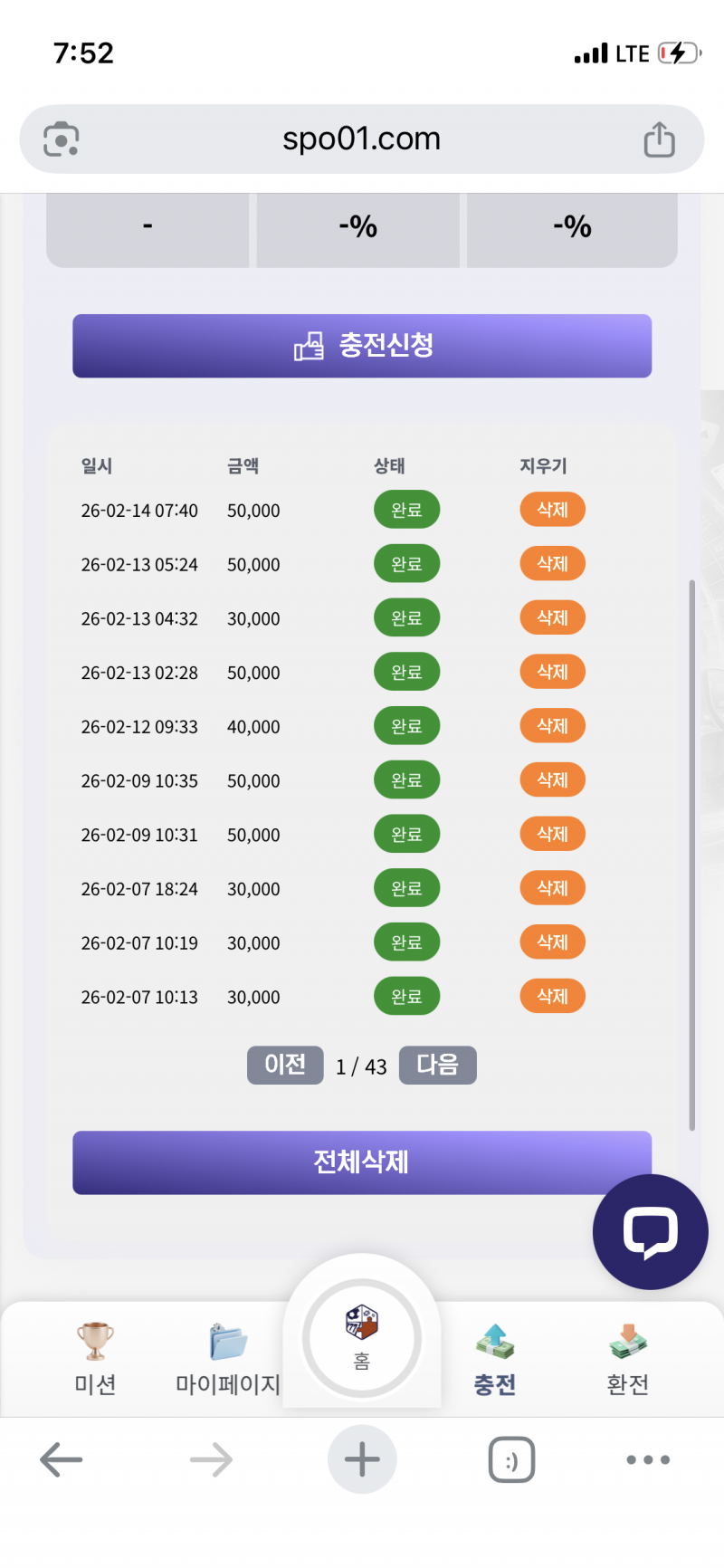
Task: Tap the spo01.com address field
Action: (361, 139)
